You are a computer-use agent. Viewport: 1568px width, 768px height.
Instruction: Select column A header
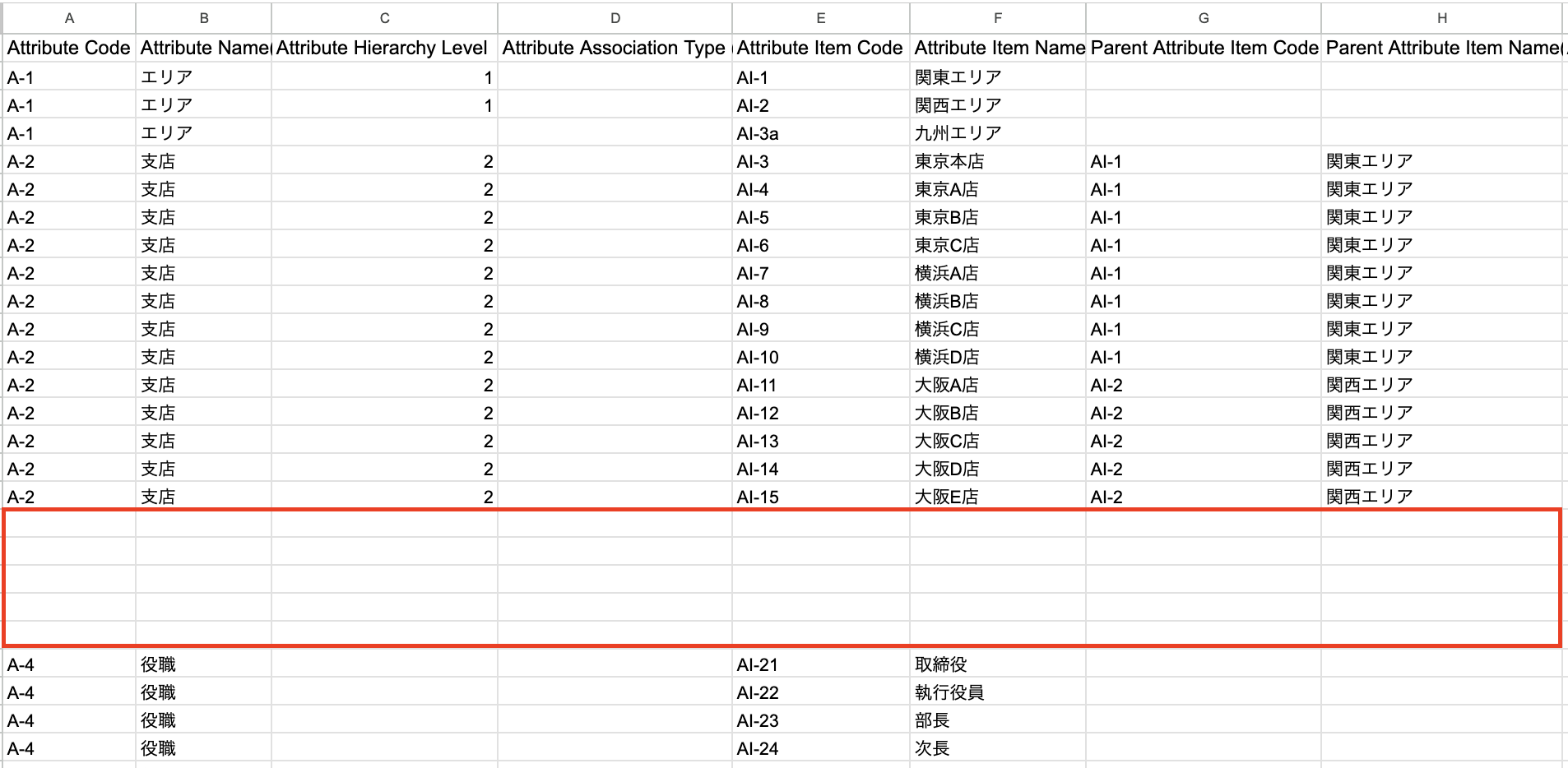[x=69, y=18]
